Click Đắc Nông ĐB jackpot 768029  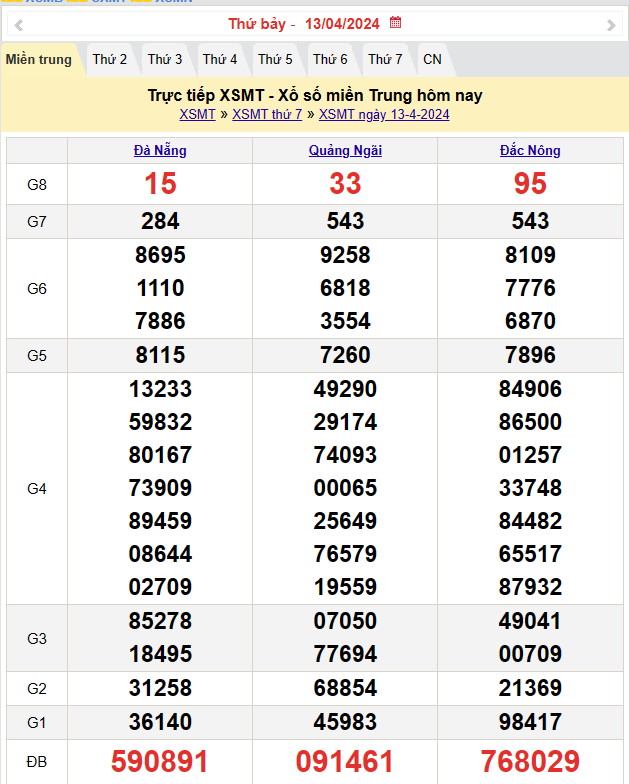[x=530, y=762]
